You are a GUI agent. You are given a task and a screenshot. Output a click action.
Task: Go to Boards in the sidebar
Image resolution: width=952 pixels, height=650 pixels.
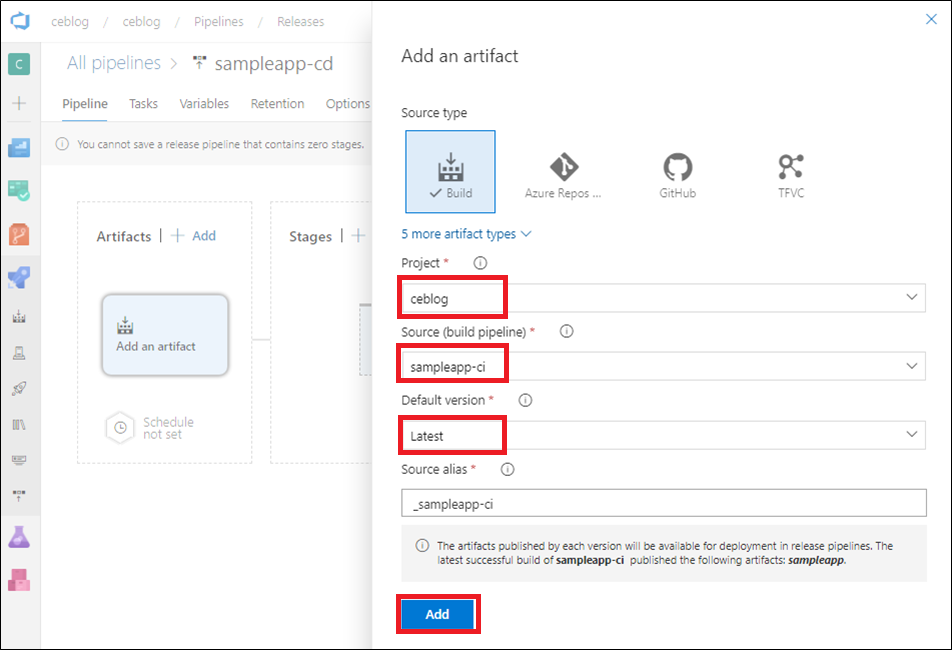(x=19, y=191)
